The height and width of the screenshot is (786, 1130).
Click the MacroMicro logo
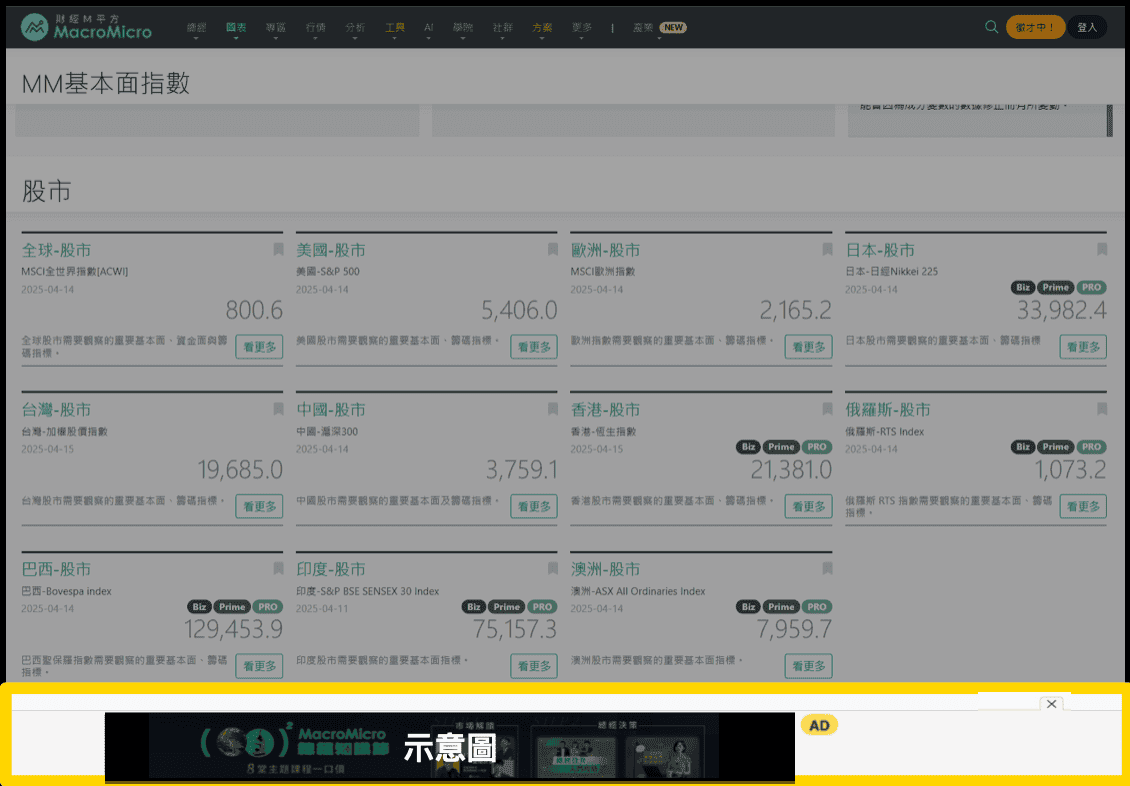pyautogui.click(x=86, y=27)
